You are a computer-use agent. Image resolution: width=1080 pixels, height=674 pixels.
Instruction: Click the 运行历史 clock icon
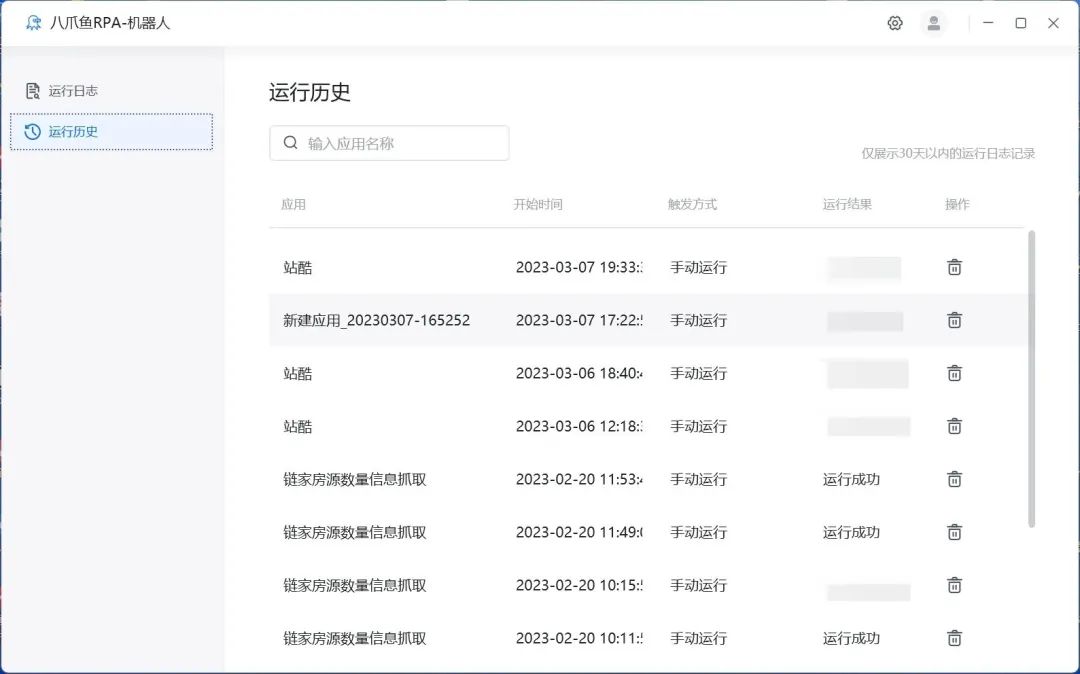point(32,131)
